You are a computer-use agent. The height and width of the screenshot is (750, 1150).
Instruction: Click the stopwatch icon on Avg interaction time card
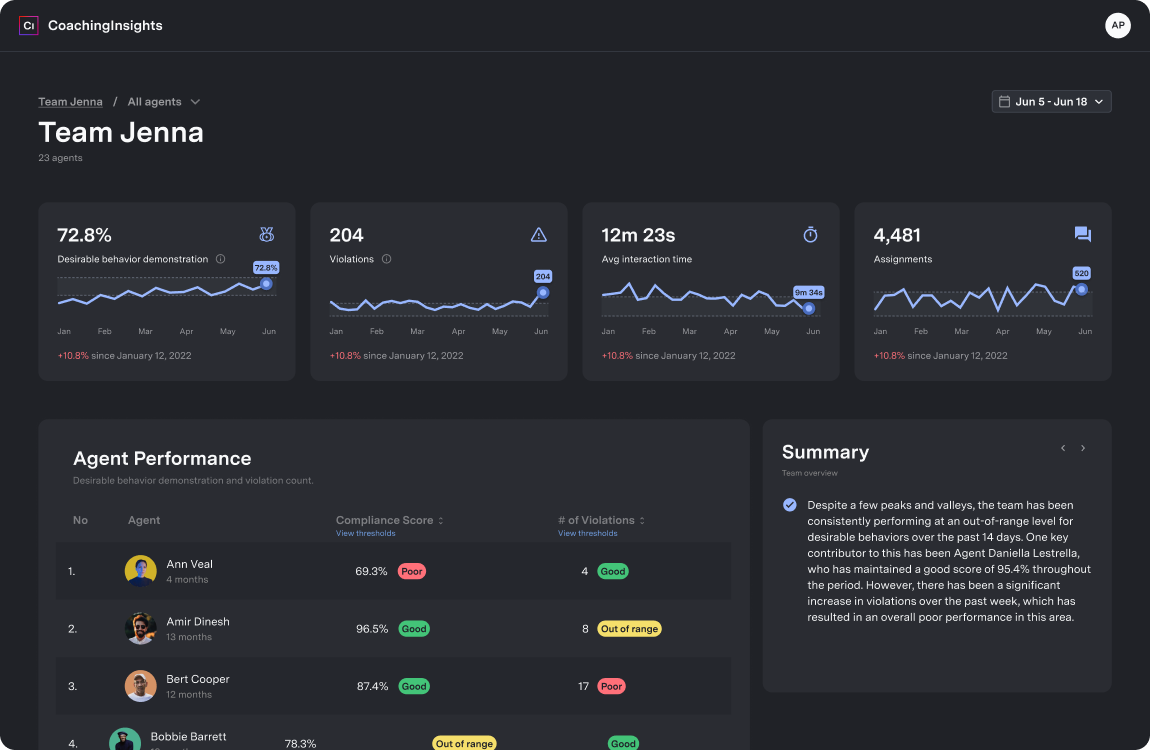click(x=810, y=234)
